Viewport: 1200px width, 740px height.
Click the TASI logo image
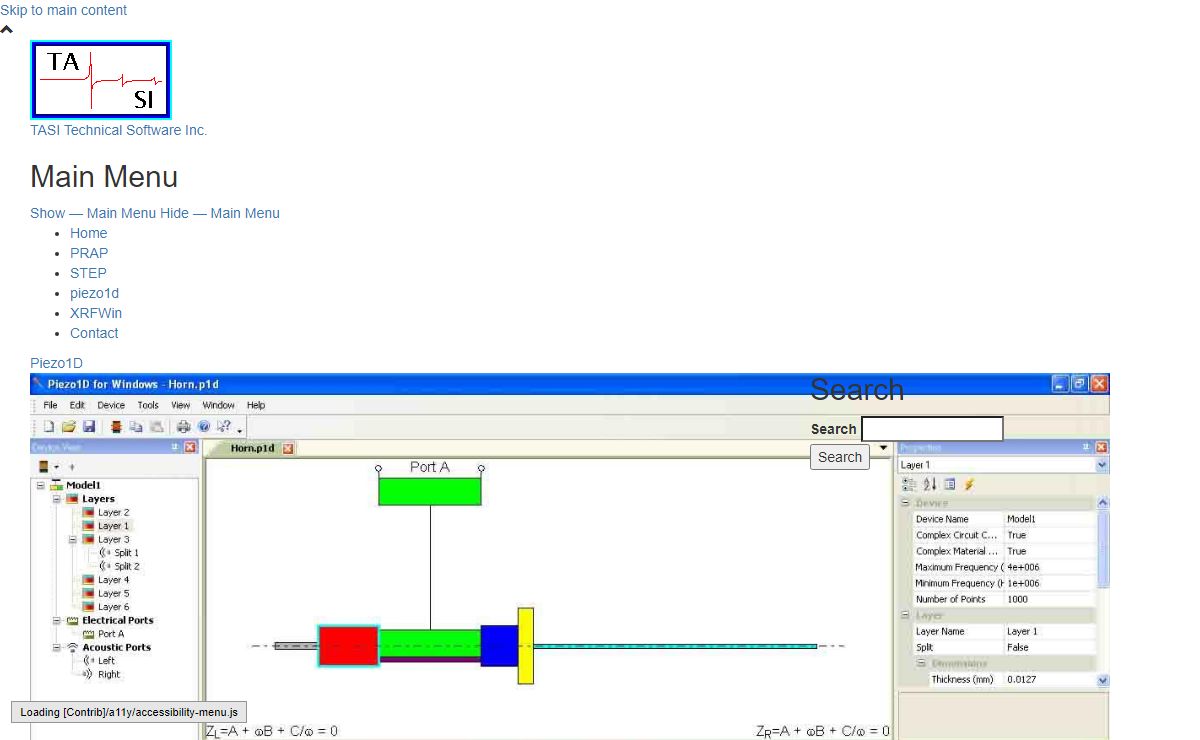point(101,80)
